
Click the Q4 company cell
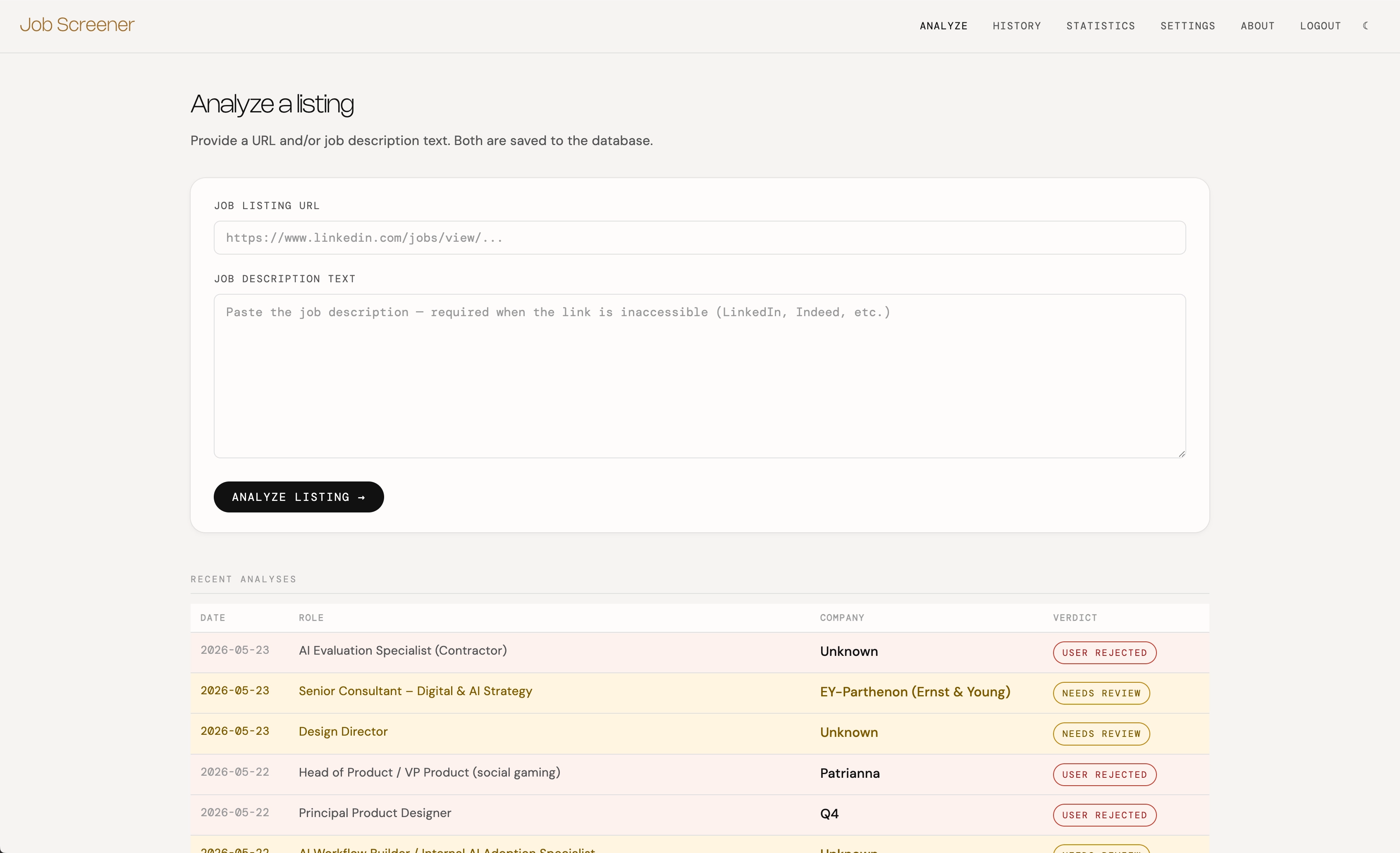[x=829, y=814]
